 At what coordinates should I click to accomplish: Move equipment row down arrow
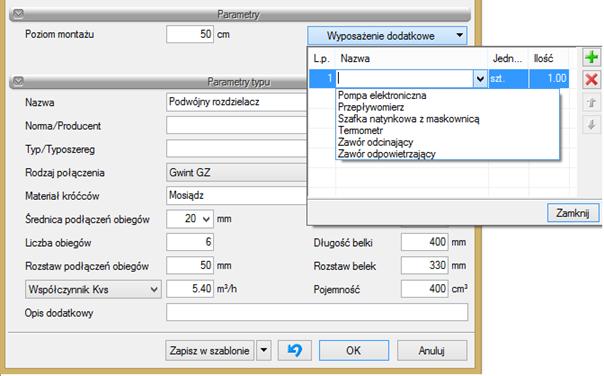[591, 124]
